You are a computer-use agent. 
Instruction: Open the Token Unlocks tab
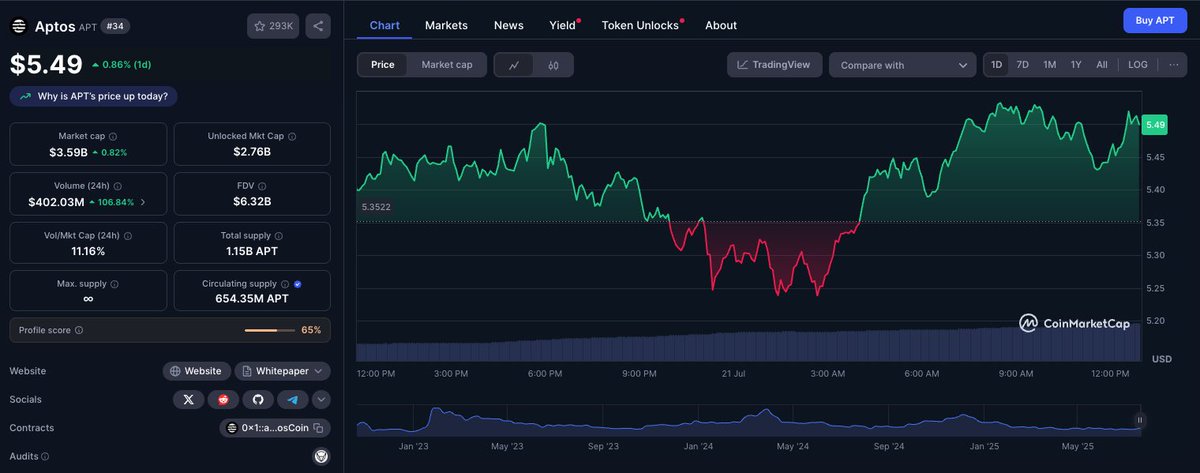(640, 25)
